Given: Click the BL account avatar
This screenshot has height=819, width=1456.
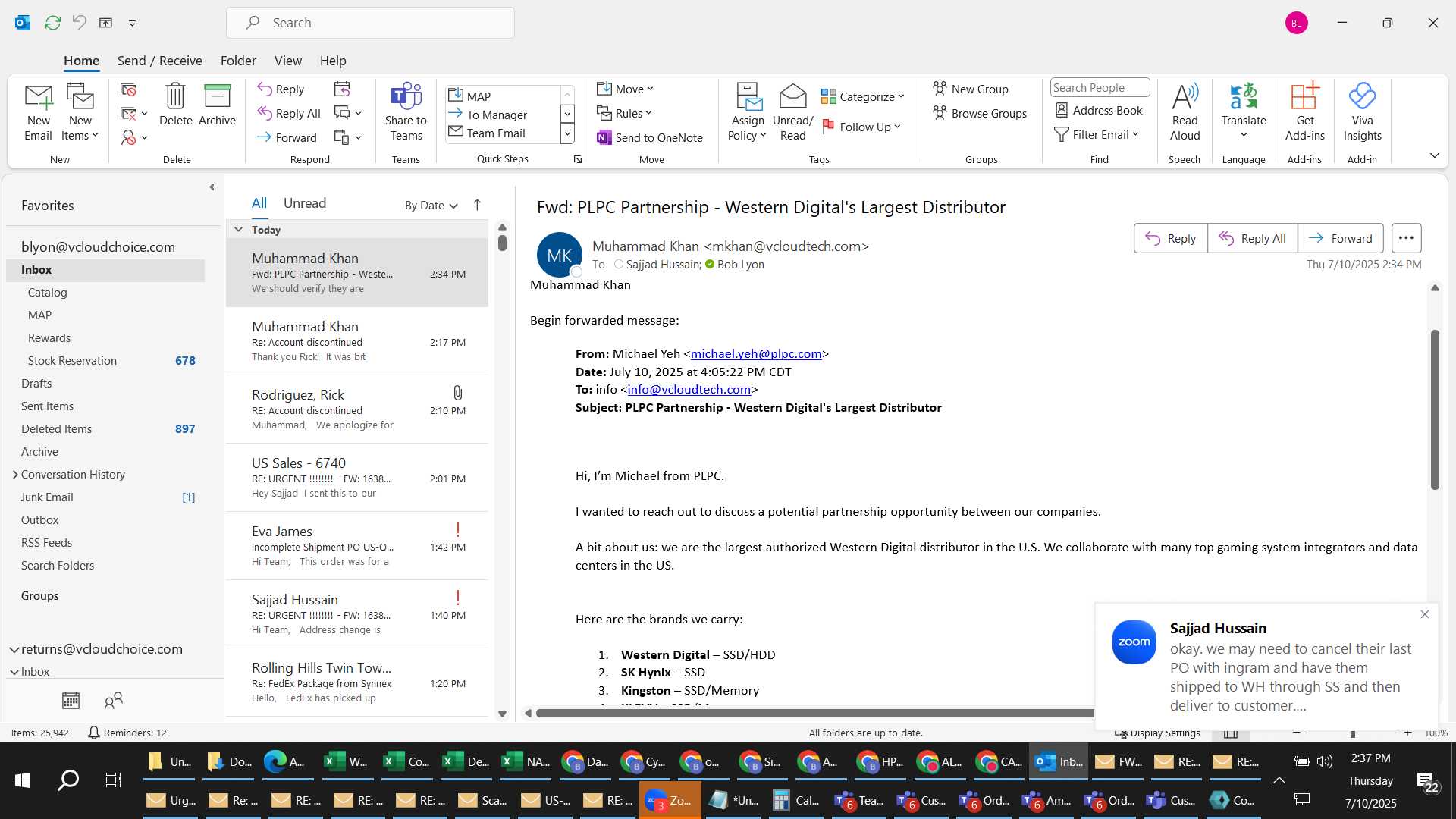Looking at the screenshot, I should pos(1296,23).
